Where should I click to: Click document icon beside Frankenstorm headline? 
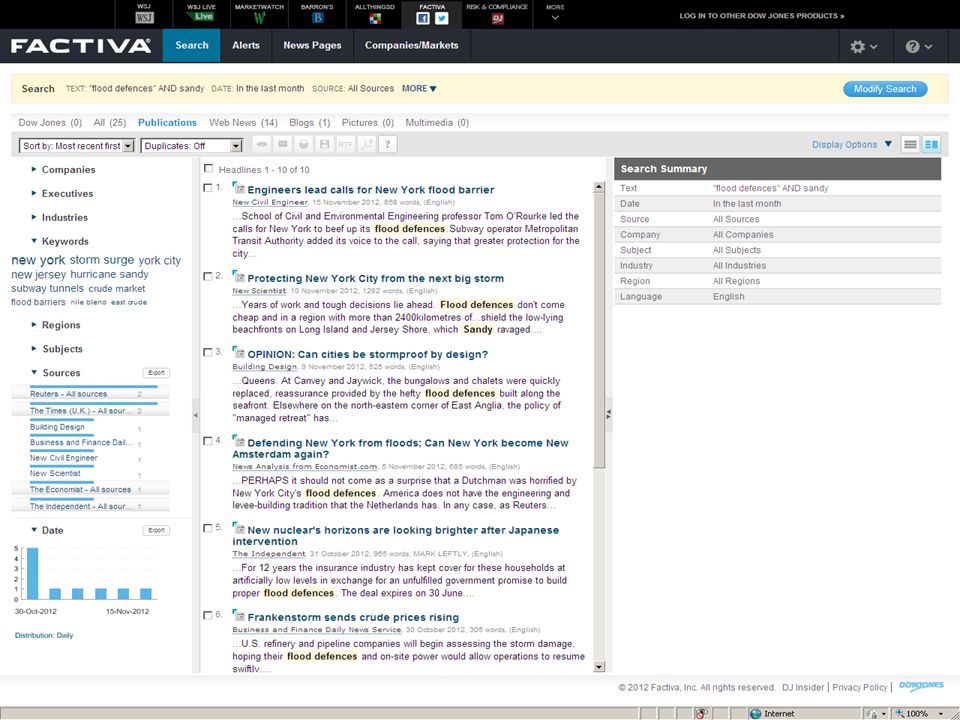[238, 616]
